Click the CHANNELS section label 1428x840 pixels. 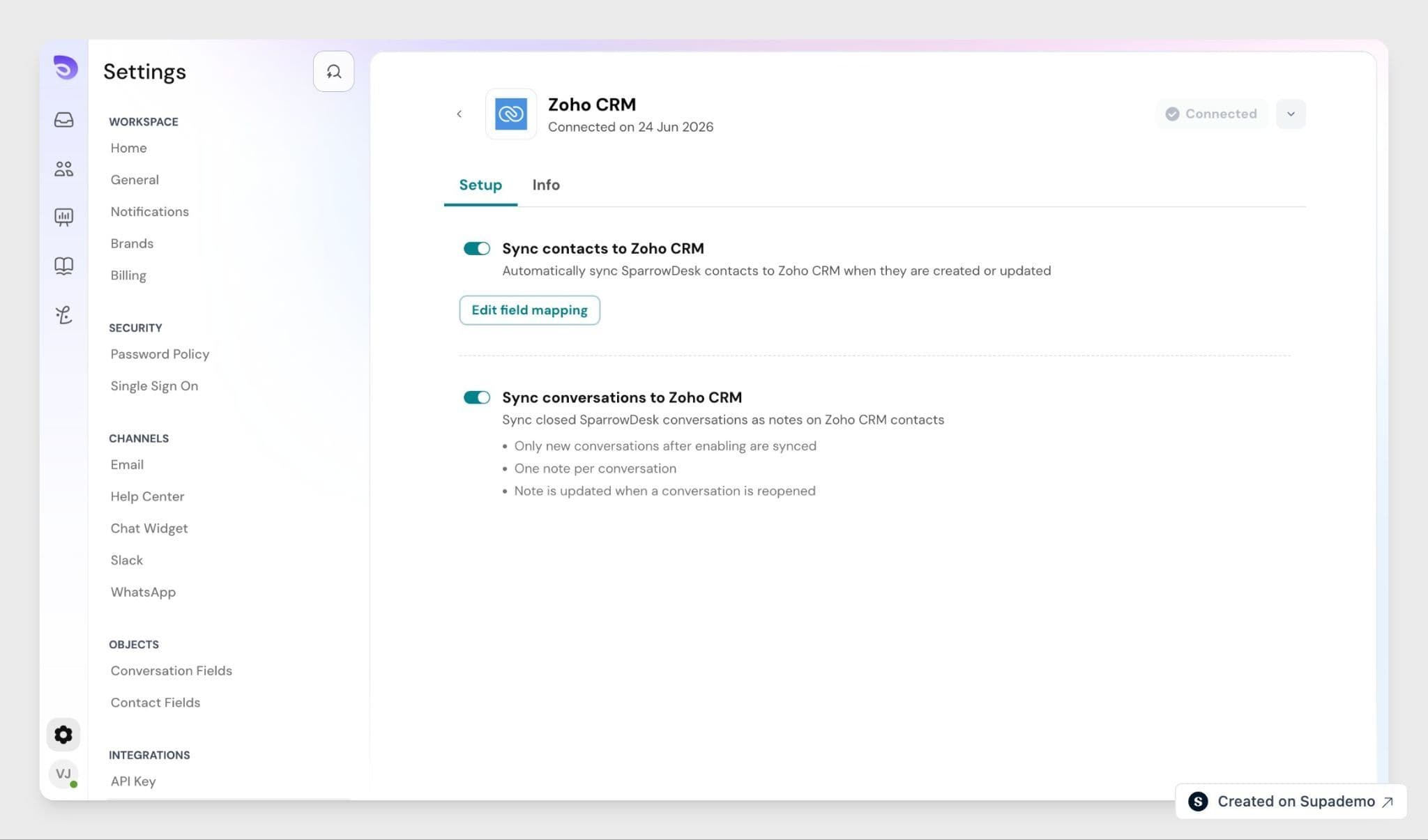click(x=139, y=438)
